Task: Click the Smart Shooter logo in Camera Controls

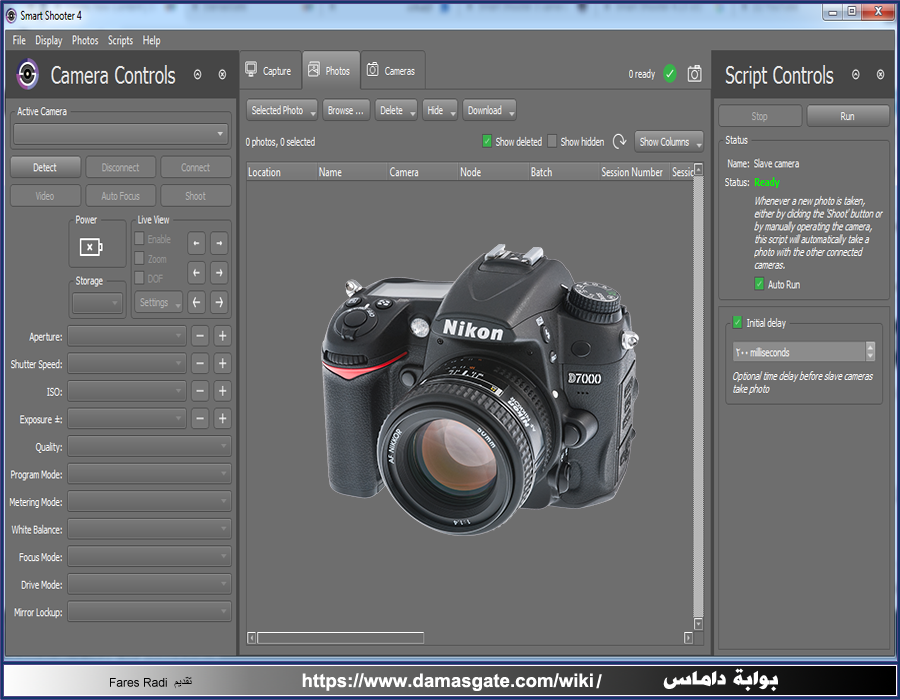Action: tap(27, 75)
